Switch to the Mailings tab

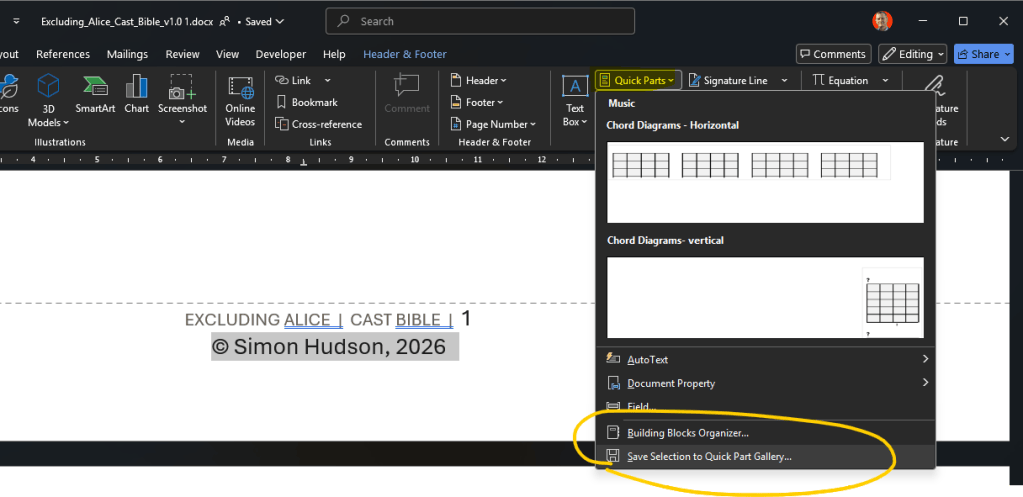click(x=127, y=54)
